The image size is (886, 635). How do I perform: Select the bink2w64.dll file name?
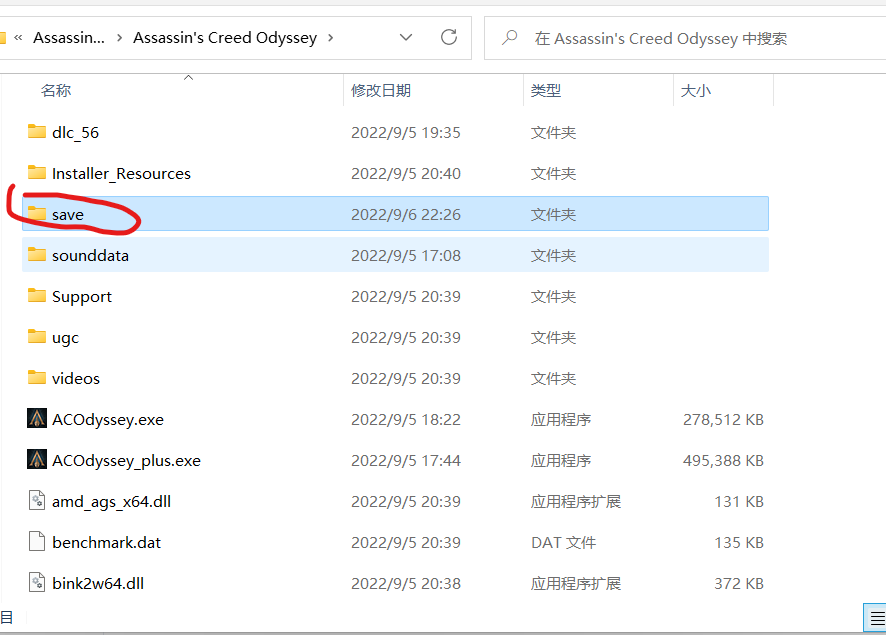click(x=98, y=584)
